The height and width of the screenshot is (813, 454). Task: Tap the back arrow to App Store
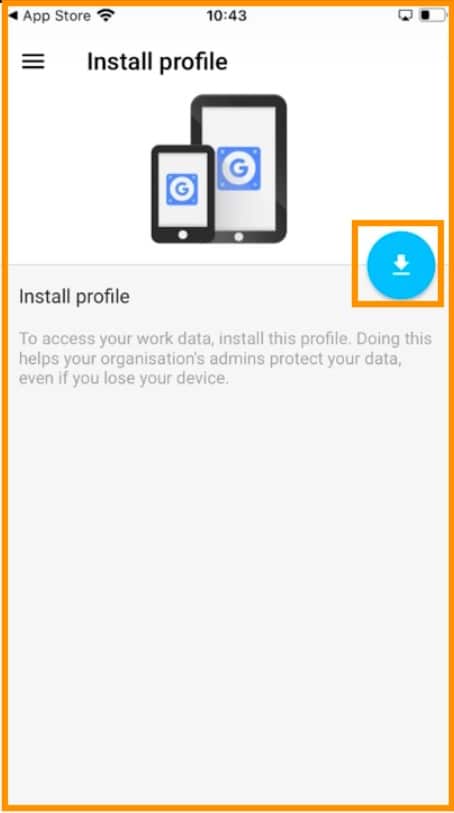click(13, 16)
